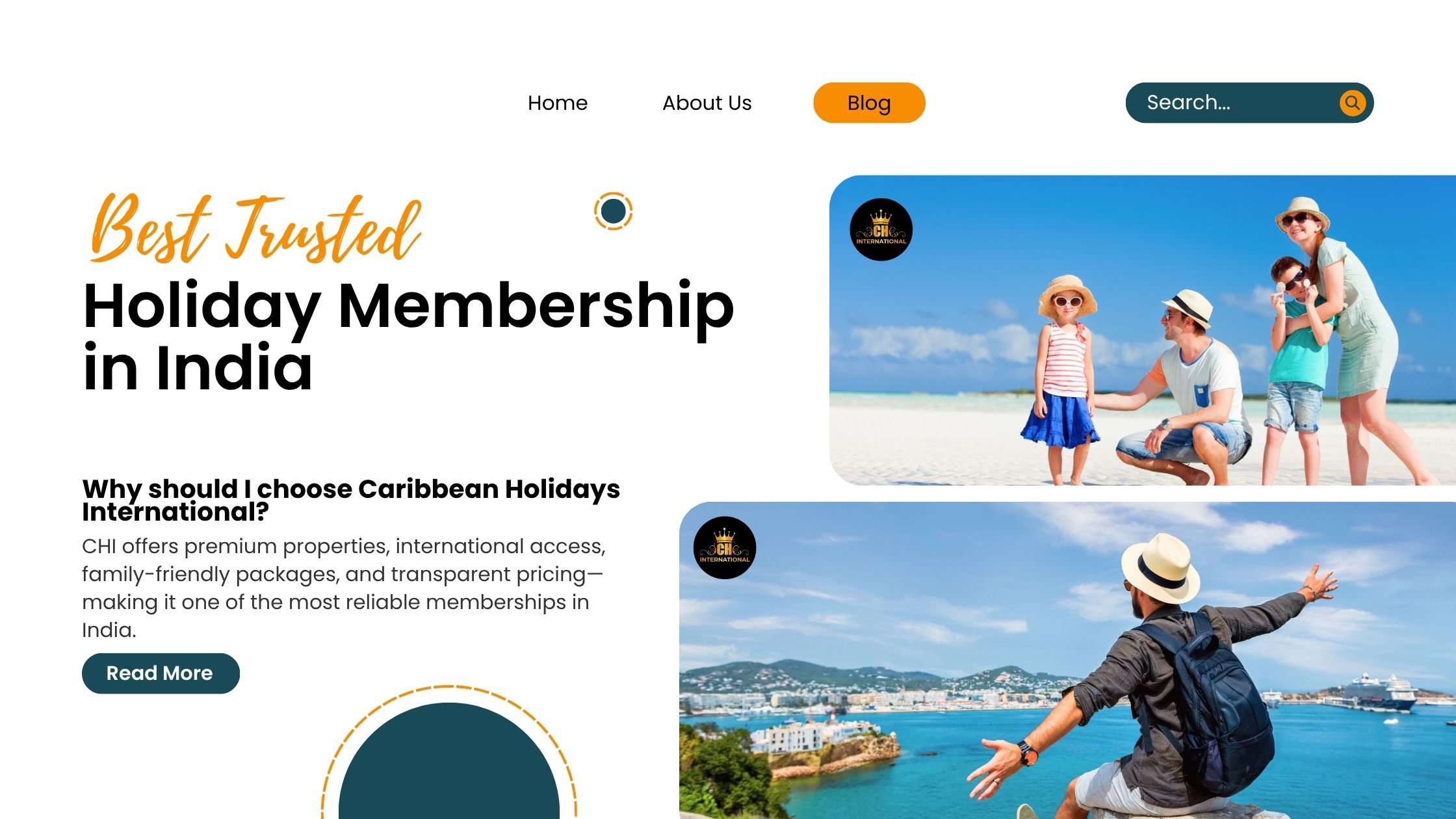
Task: Click the small teal dot with dashed orange ring
Action: click(613, 211)
